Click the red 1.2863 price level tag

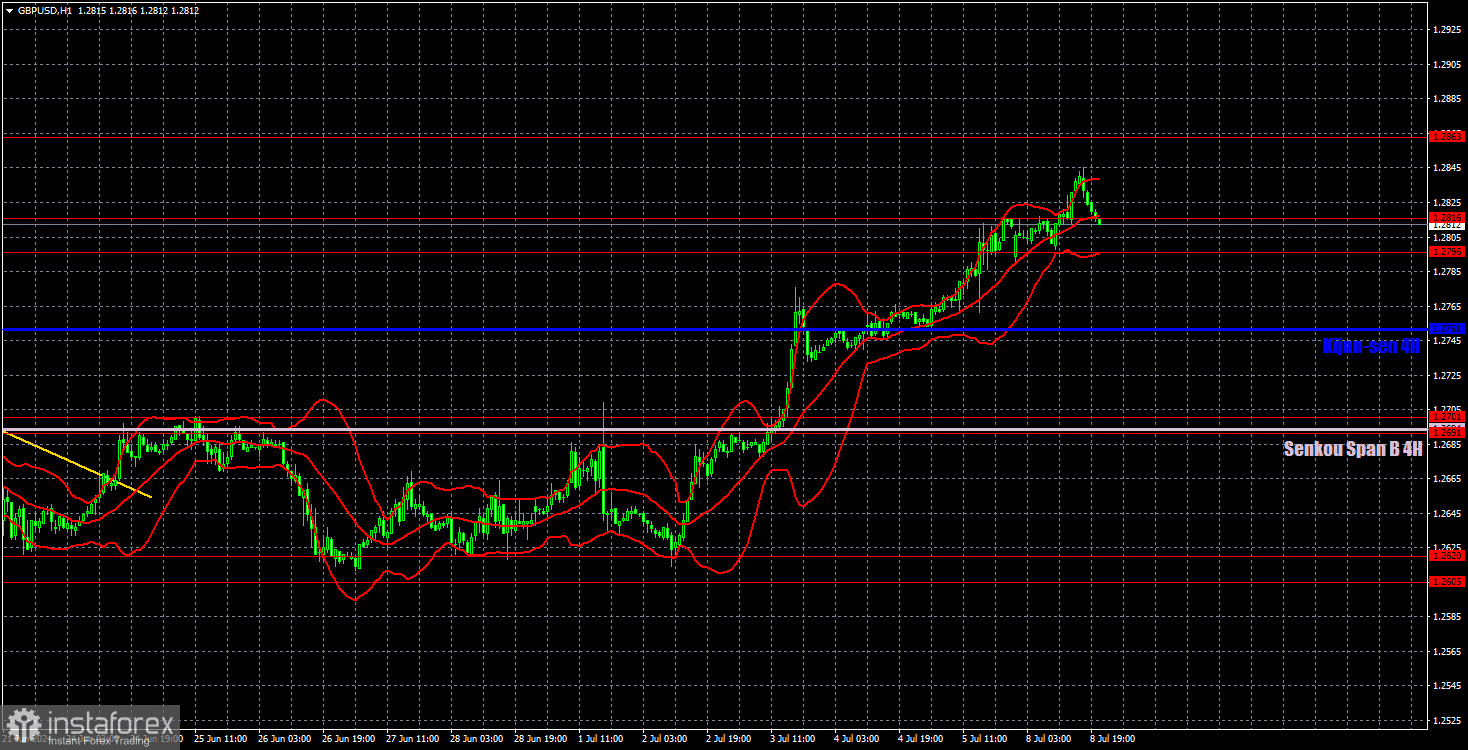point(1446,136)
